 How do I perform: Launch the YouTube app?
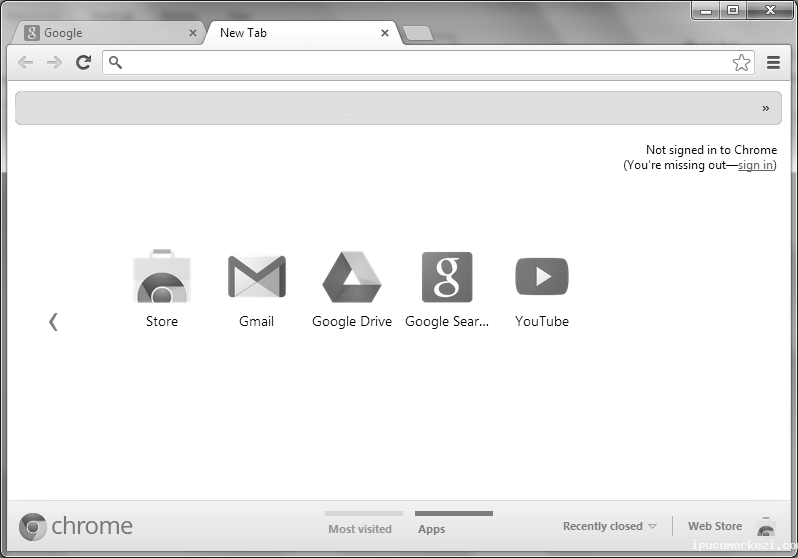pos(541,277)
